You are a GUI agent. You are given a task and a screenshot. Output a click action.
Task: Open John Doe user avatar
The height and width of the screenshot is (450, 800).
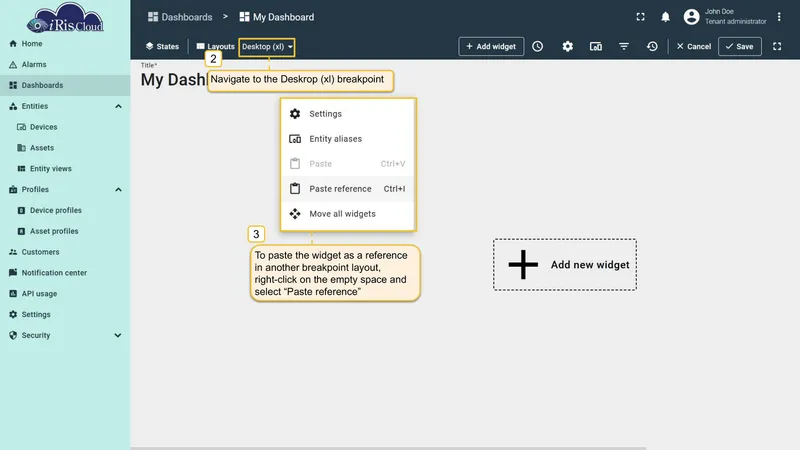(x=691, y=17)
